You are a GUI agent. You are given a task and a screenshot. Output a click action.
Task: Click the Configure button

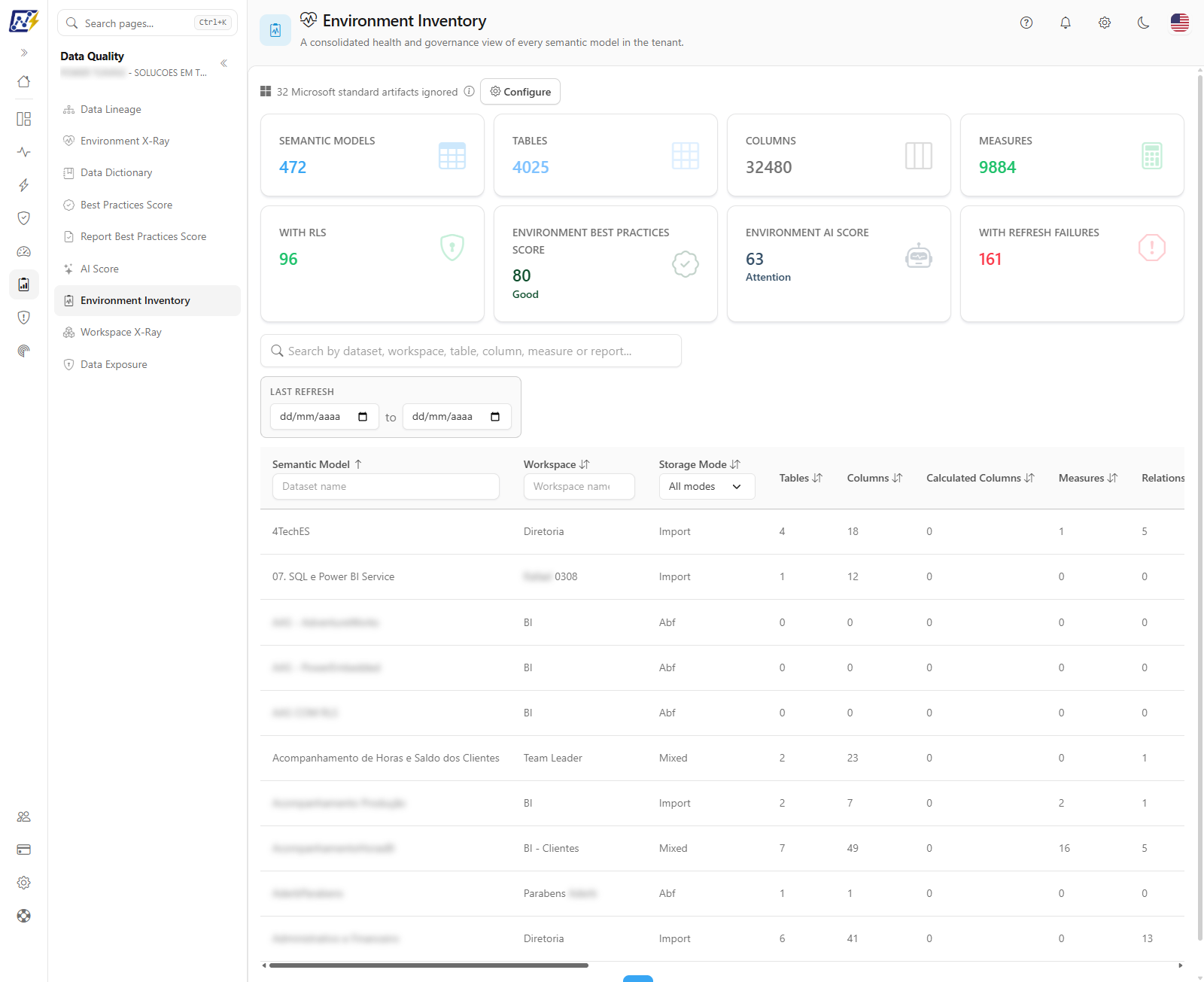520,92
